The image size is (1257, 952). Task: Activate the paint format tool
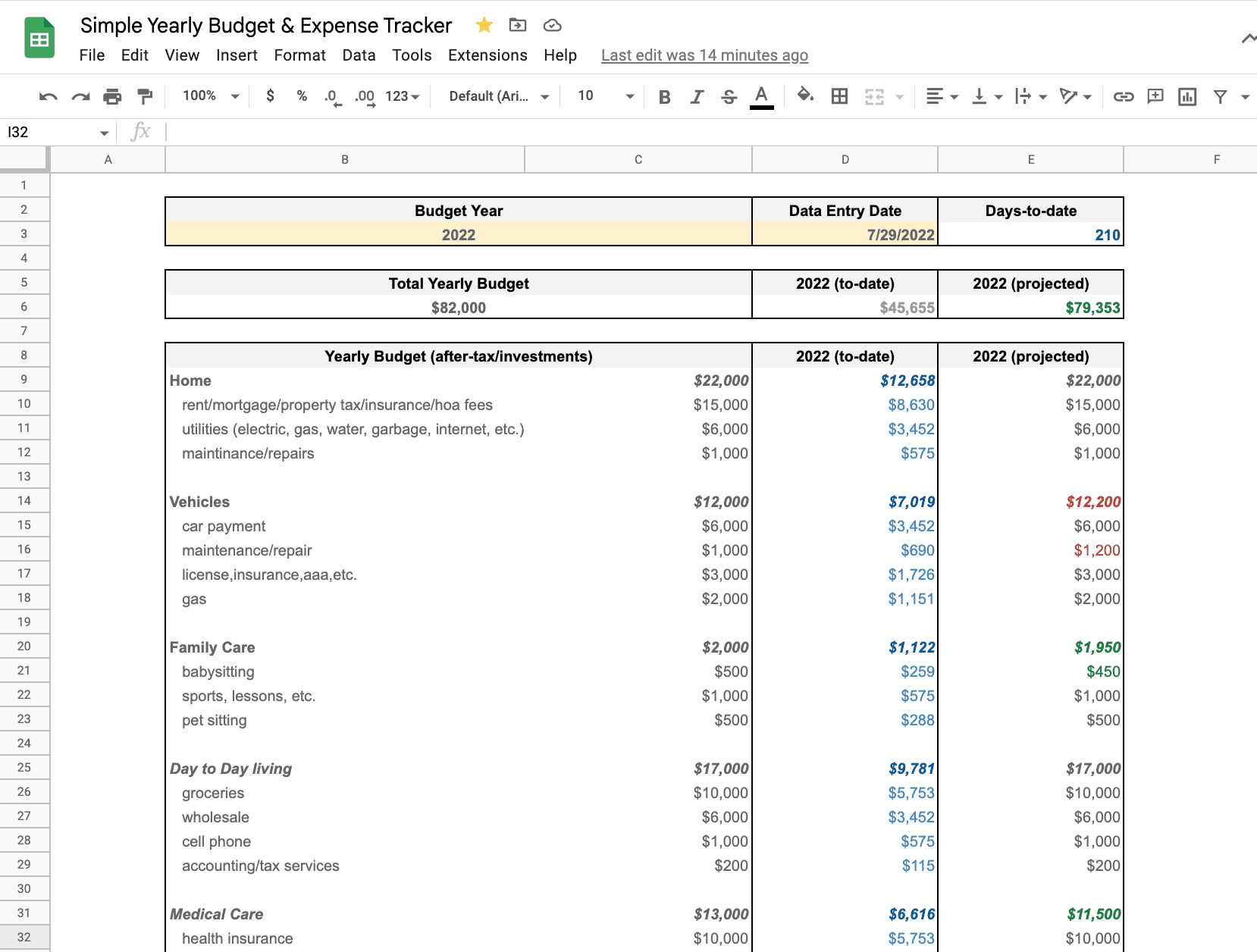tap(144, 96)
